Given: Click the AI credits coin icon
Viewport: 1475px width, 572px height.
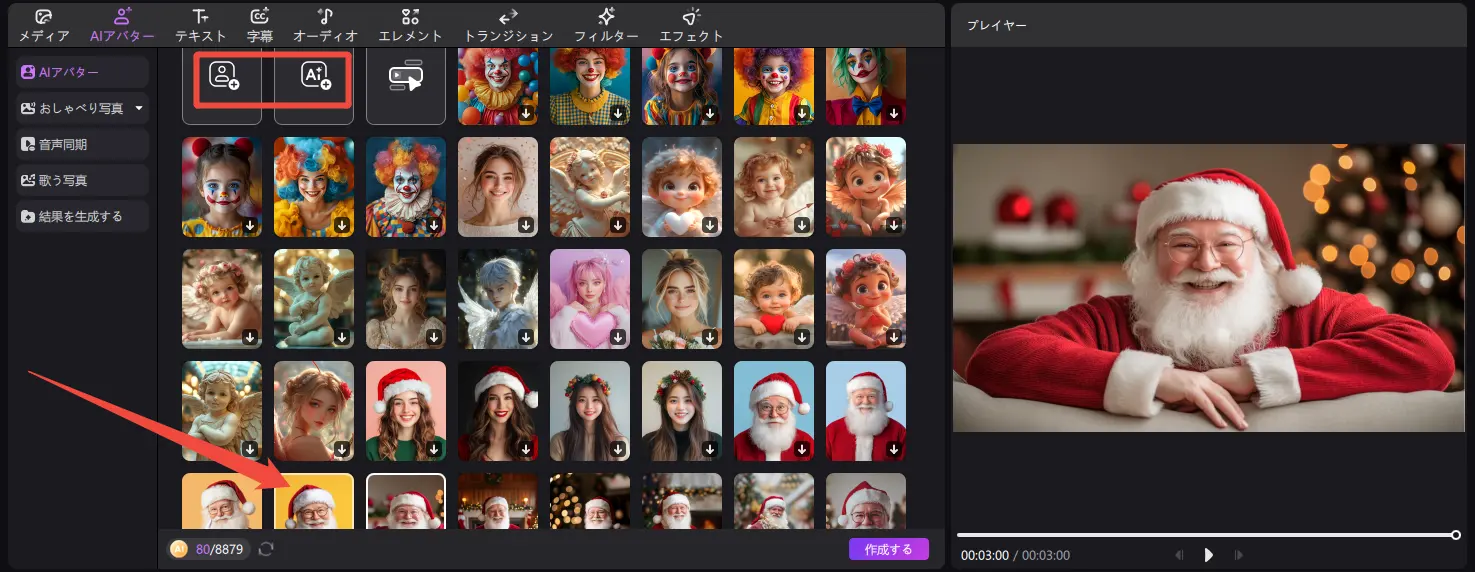Looking at the screenshot, I should pos(178,548).
